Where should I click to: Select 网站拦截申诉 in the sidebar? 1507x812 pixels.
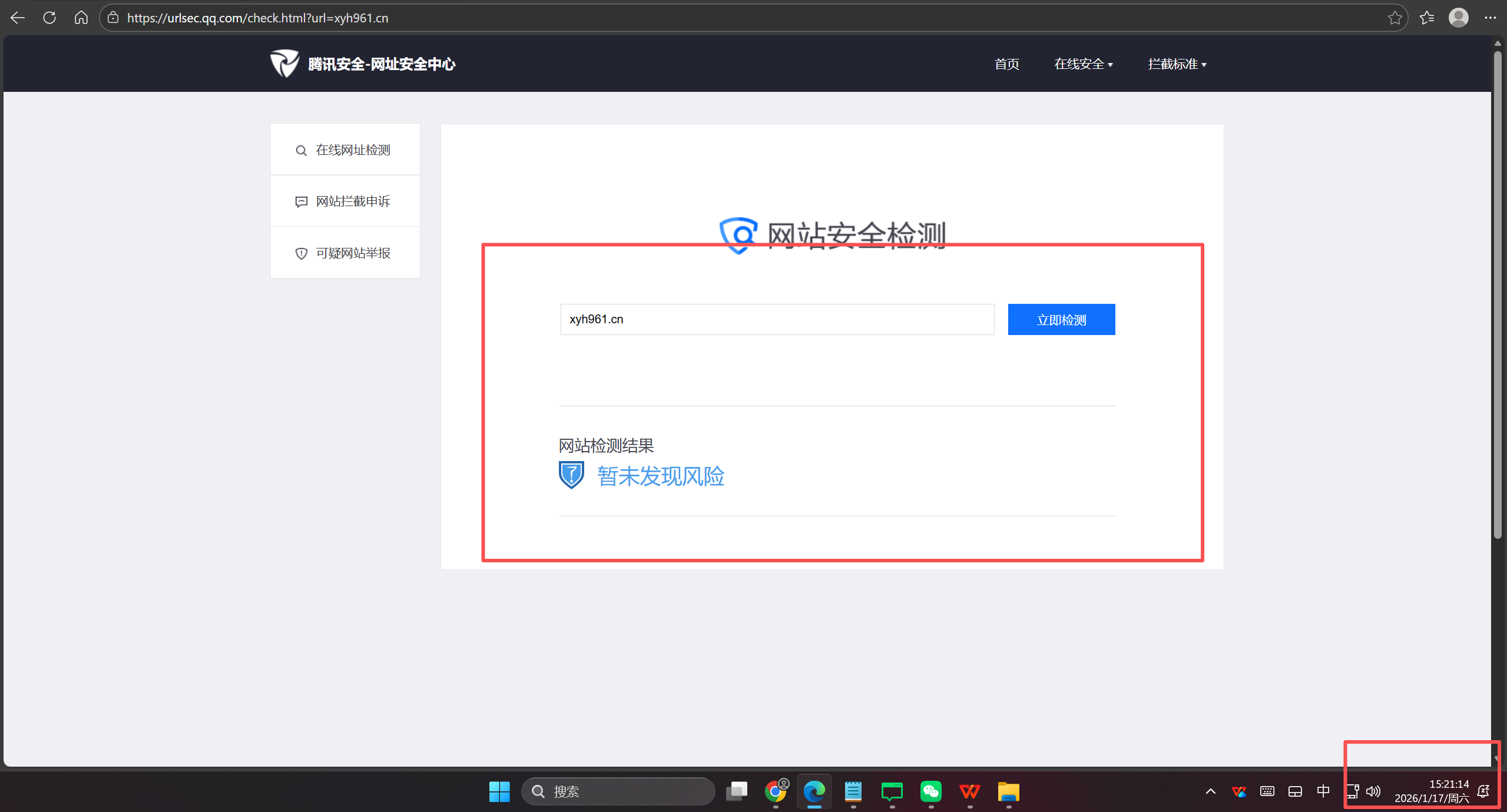pyautogui.click(x=352, y=201)
